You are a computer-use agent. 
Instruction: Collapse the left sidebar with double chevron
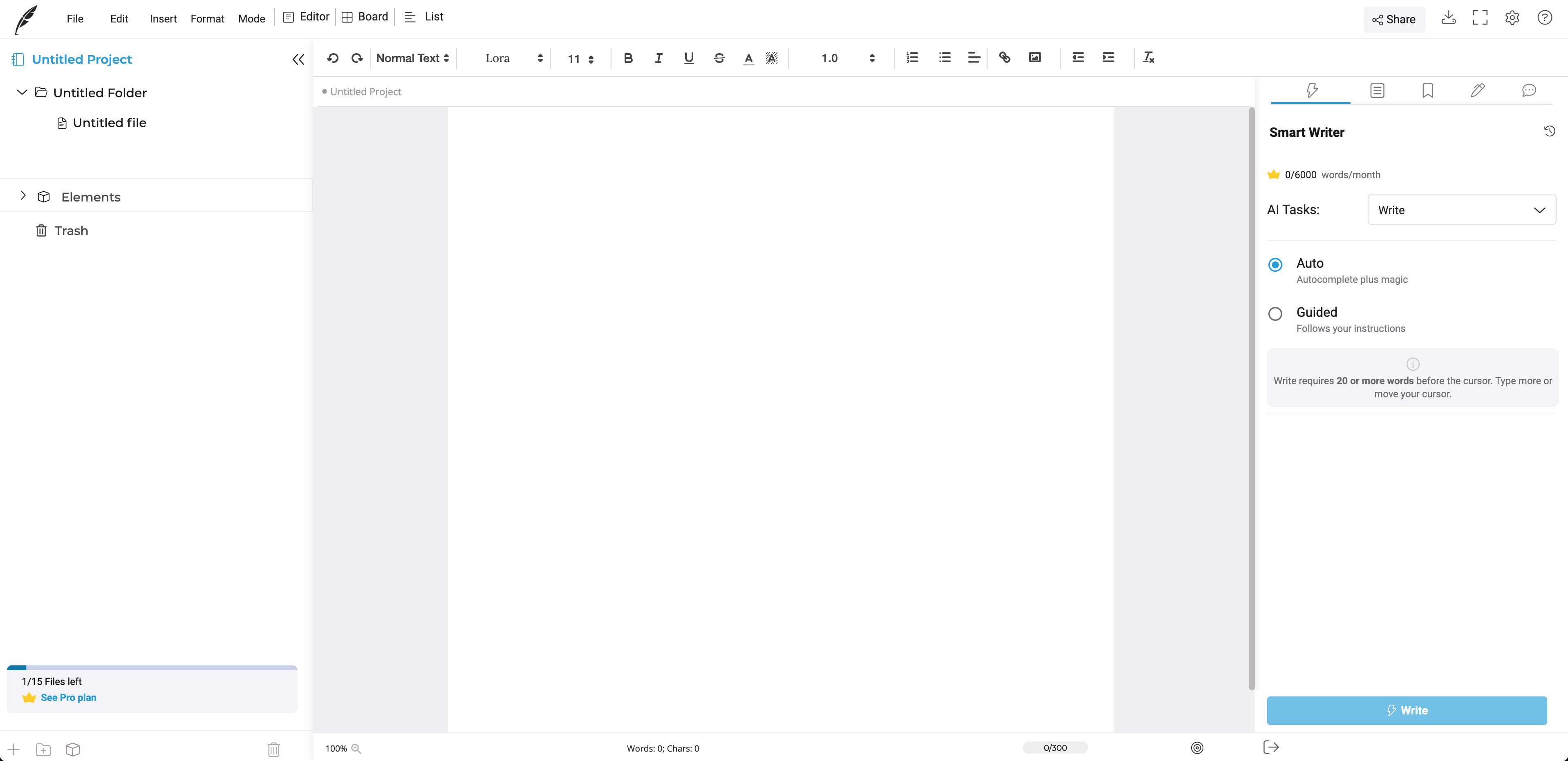pos(298,59)
